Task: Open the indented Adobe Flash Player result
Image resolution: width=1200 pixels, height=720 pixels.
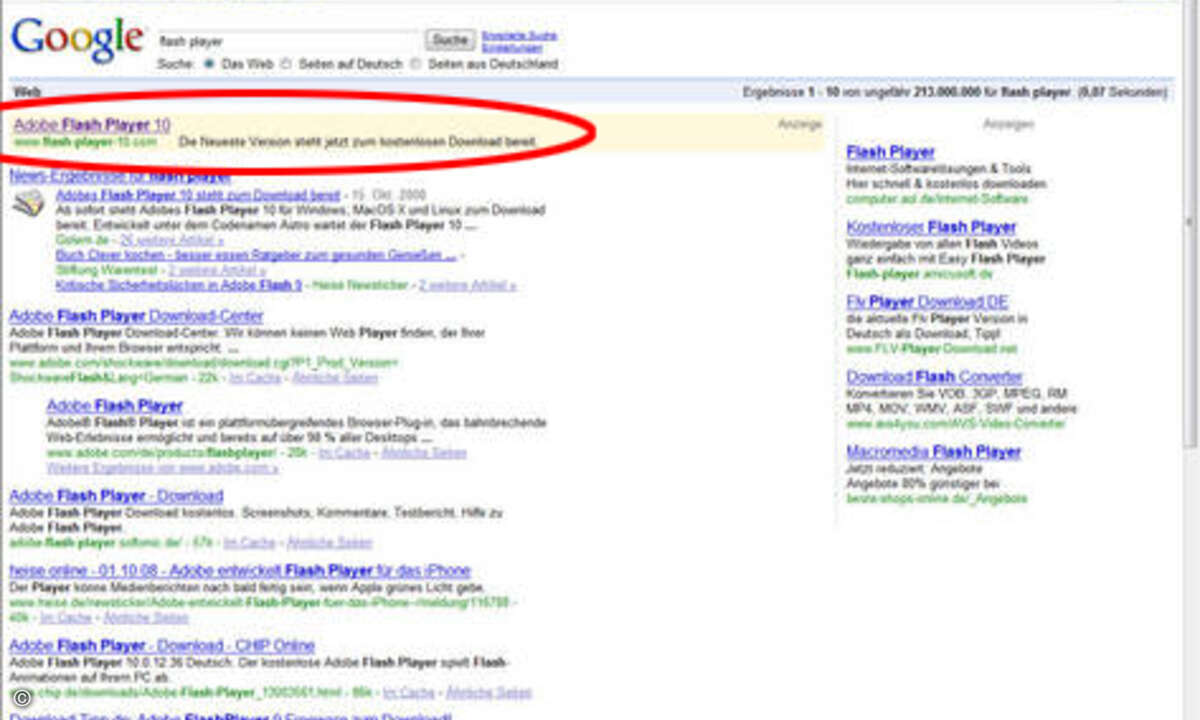Action: pos(114,406)
